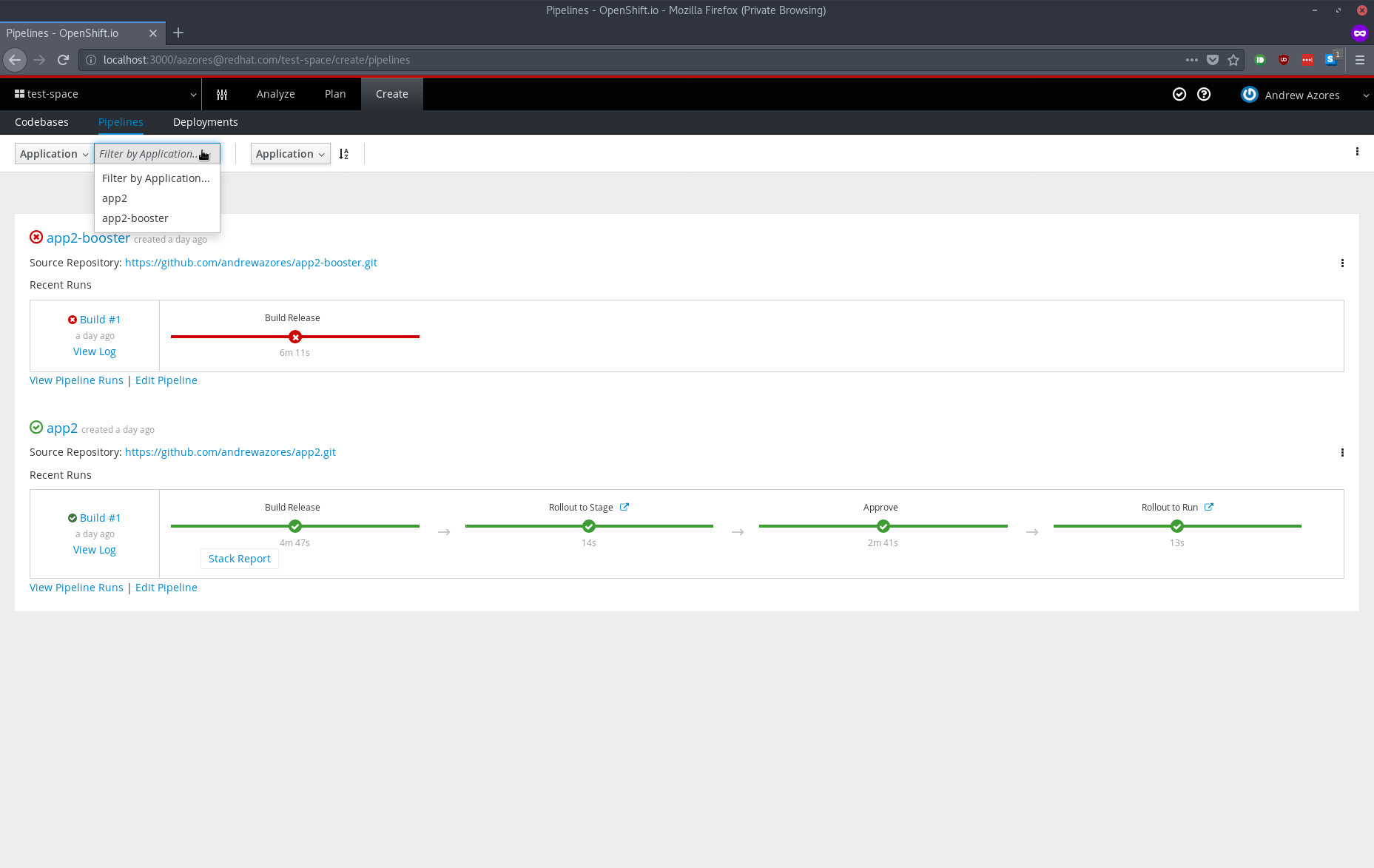1374x868 pixels.
Task: Open the help question mark icon
Action: [x=1204, y=94]
